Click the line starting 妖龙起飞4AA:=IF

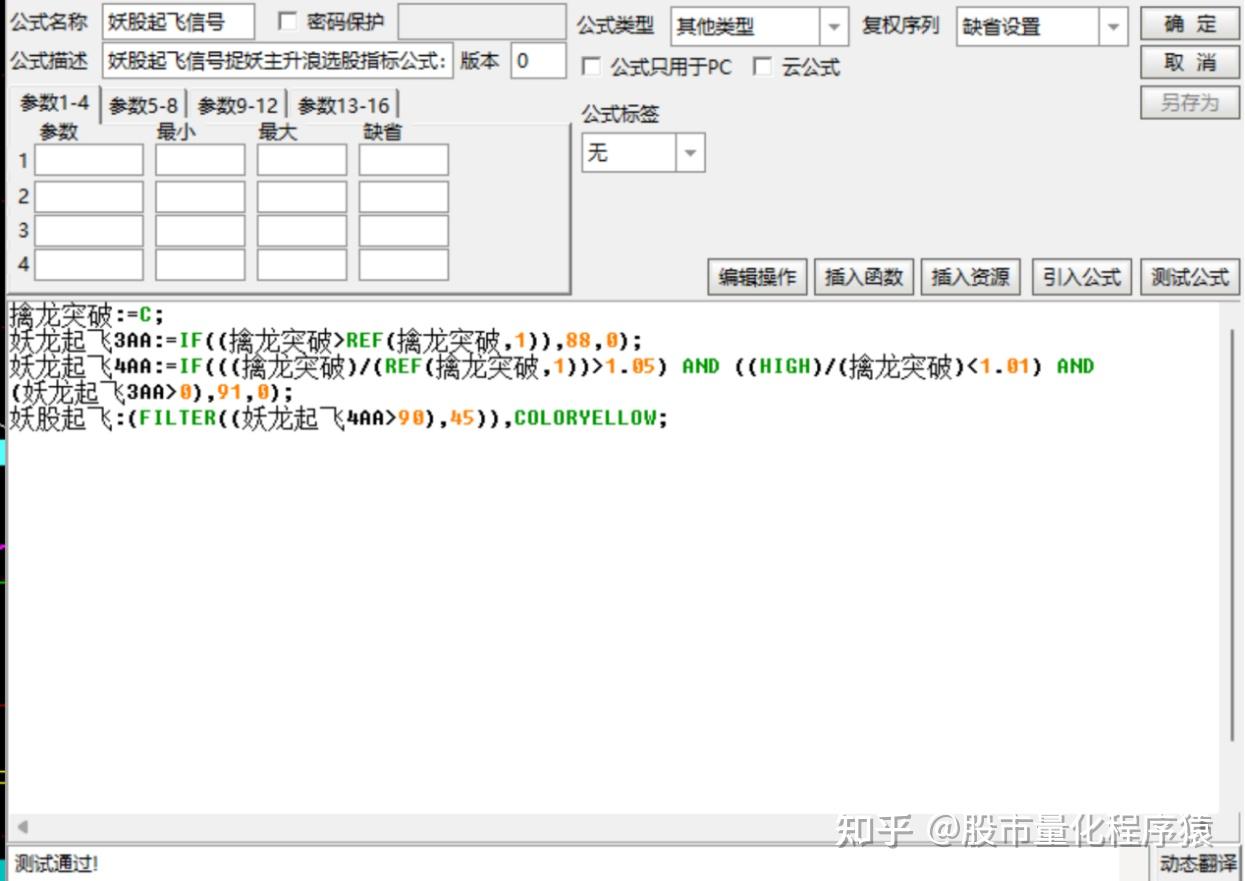551,367
